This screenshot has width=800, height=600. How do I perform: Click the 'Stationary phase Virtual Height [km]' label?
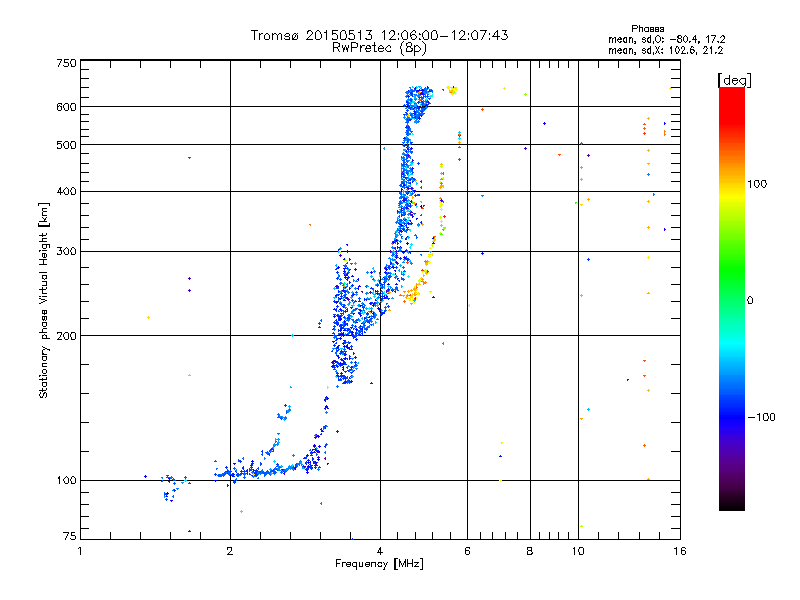pyautogui.click(x=43, y=300)
